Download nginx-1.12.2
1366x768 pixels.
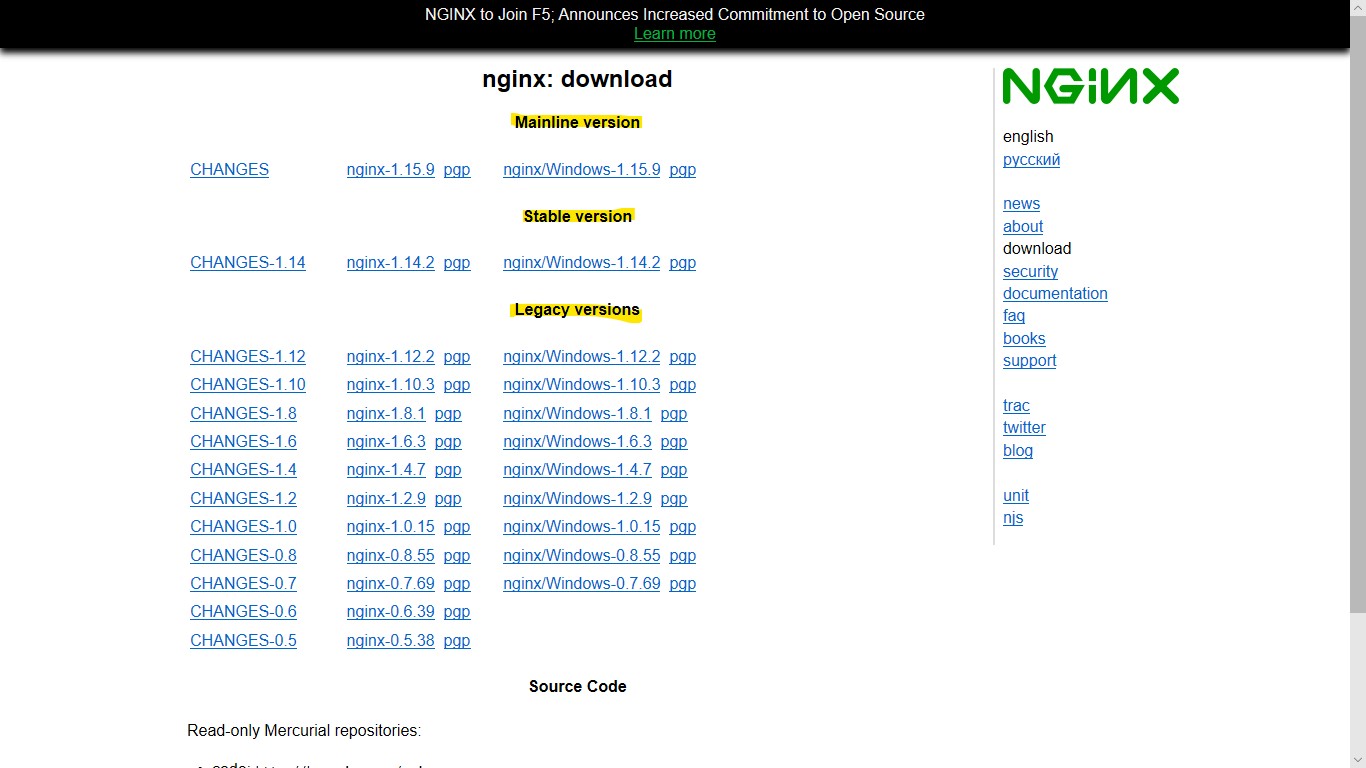click(x=391, y=357)
